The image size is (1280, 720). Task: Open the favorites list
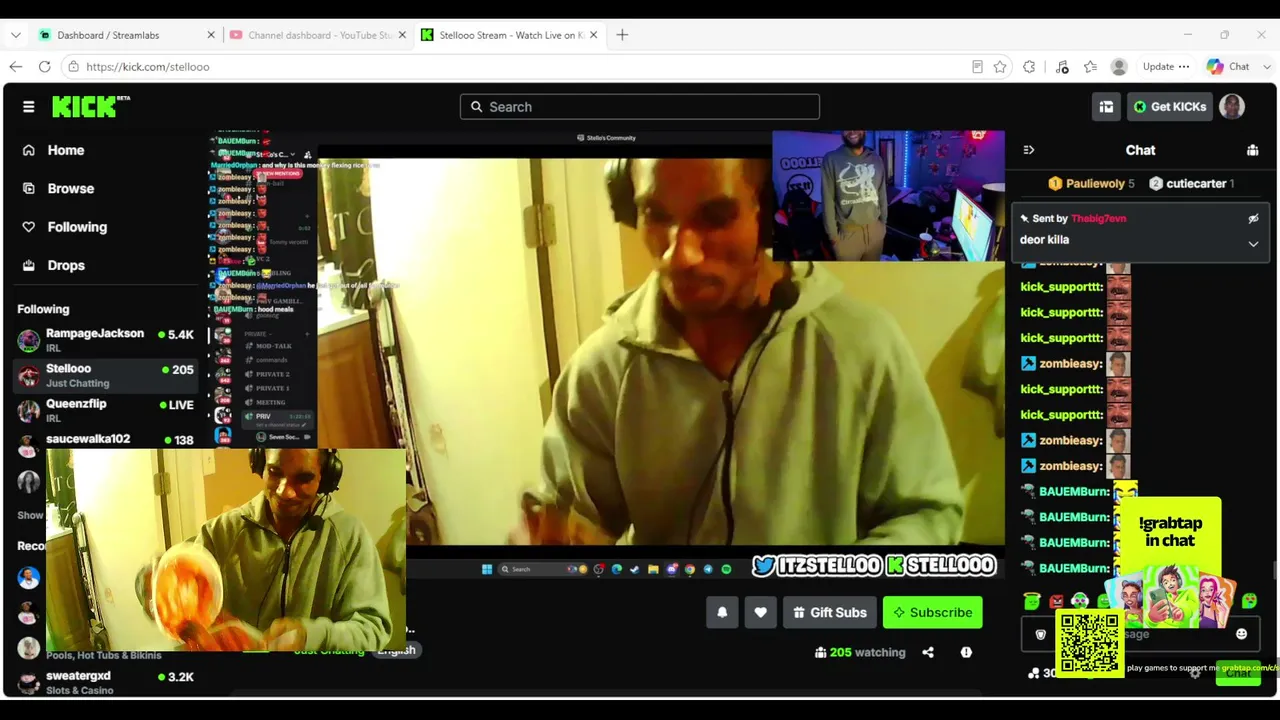pos(1090,67)
